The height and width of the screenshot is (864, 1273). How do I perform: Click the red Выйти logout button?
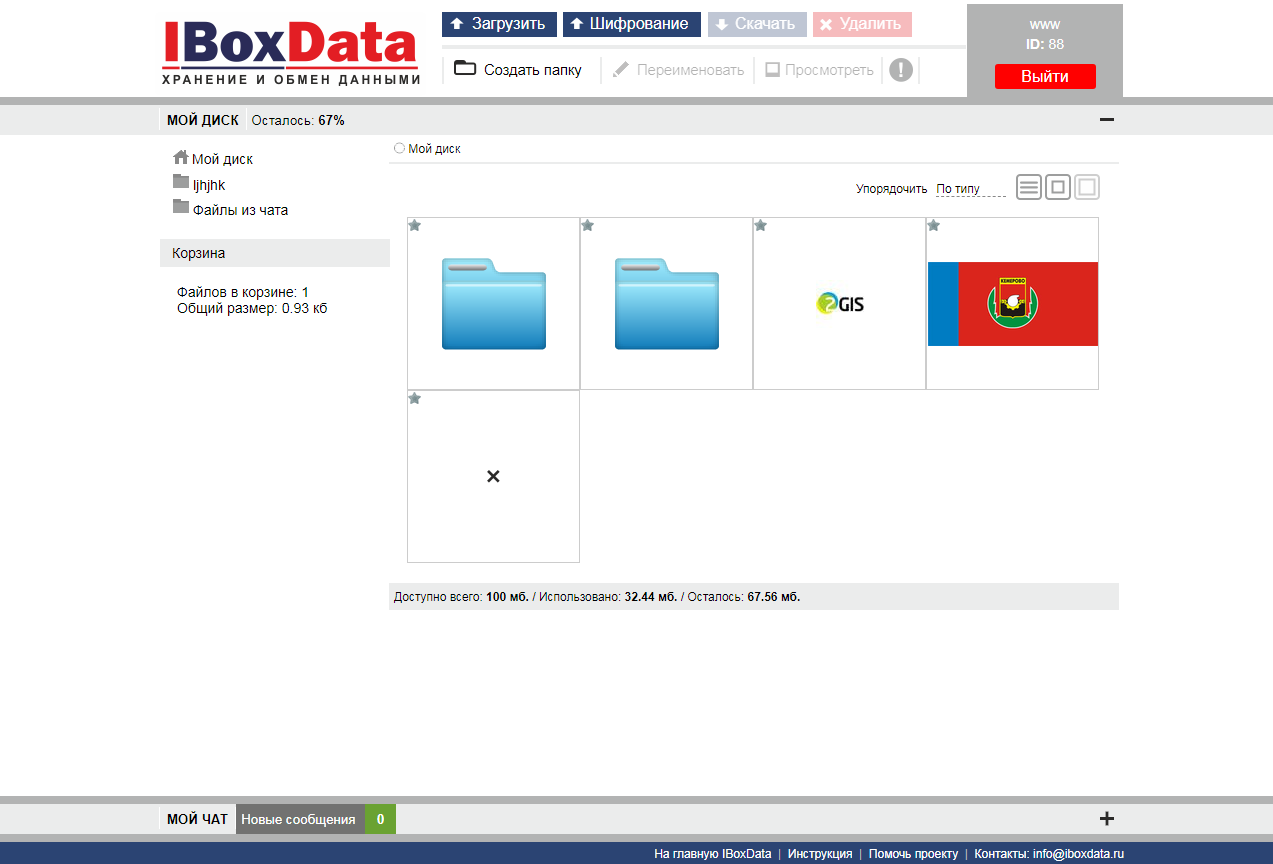pos(1045,77)
